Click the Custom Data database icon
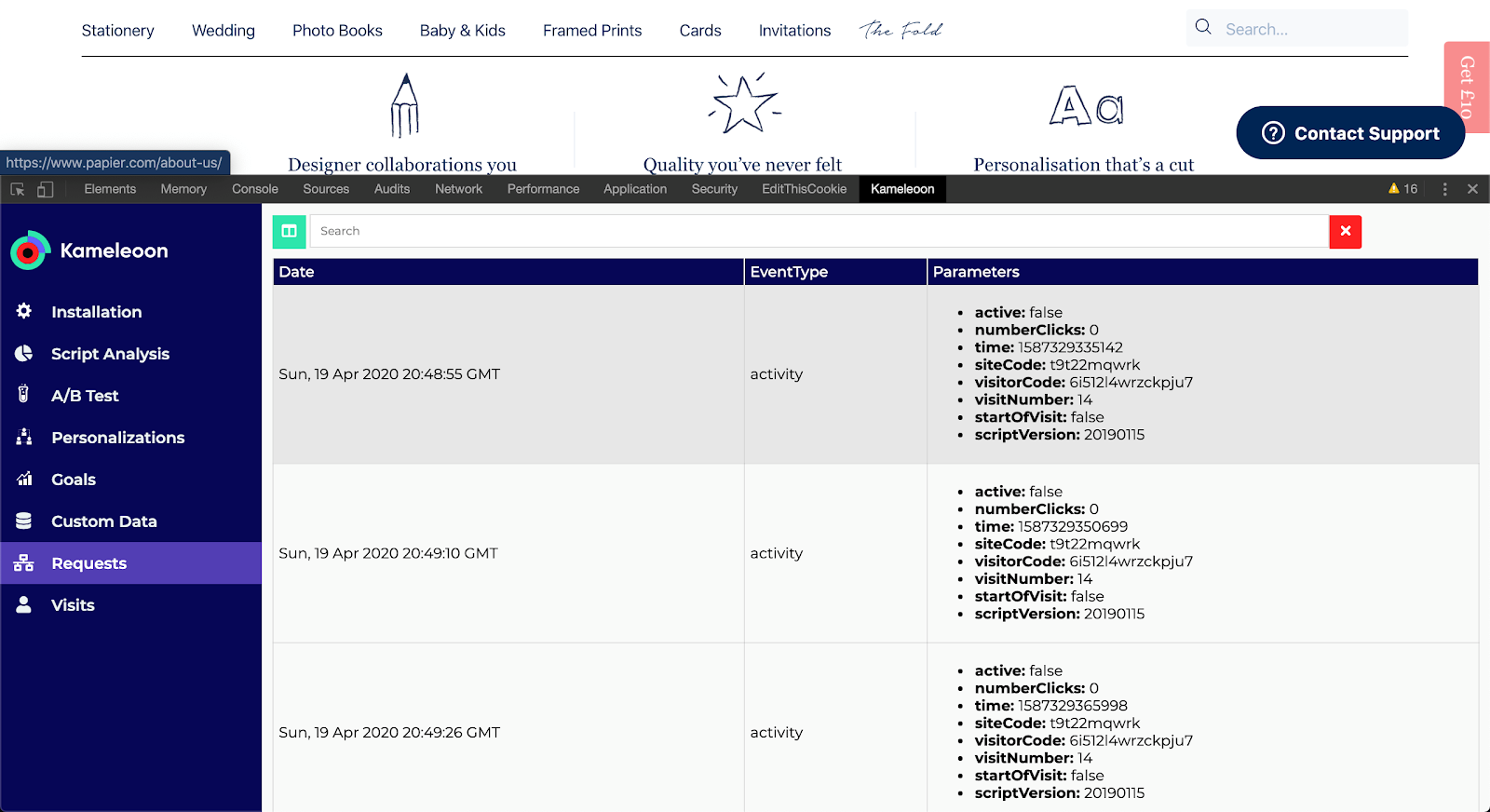The height and width of the screenshot is (812, 1490). point(24,521)
